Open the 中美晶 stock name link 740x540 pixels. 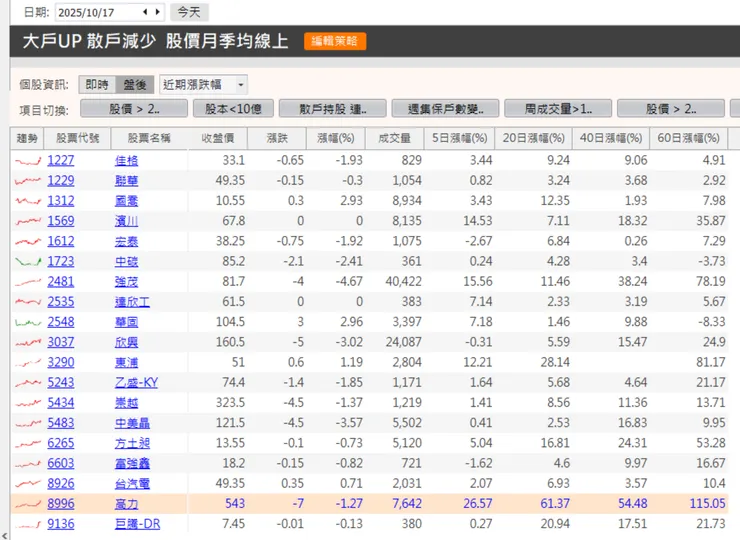tap(132, 423)
